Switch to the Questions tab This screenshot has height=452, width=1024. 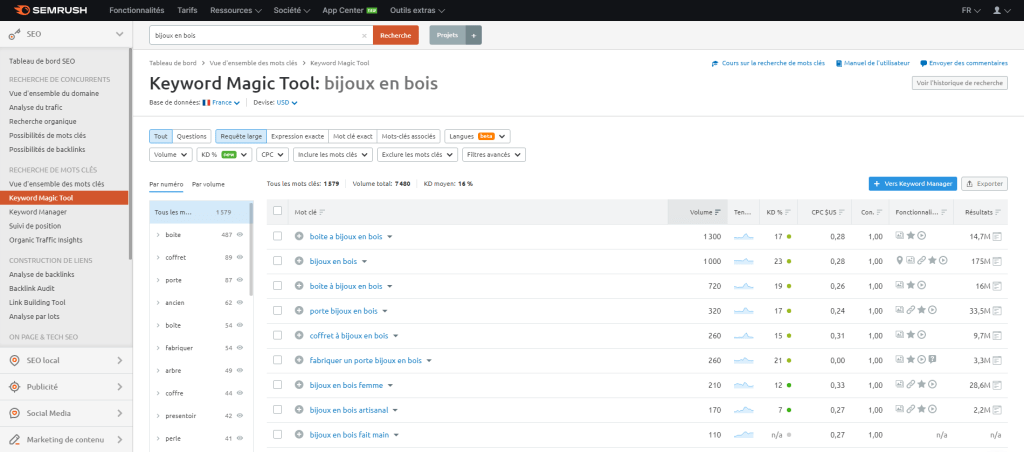coord(191,136)
